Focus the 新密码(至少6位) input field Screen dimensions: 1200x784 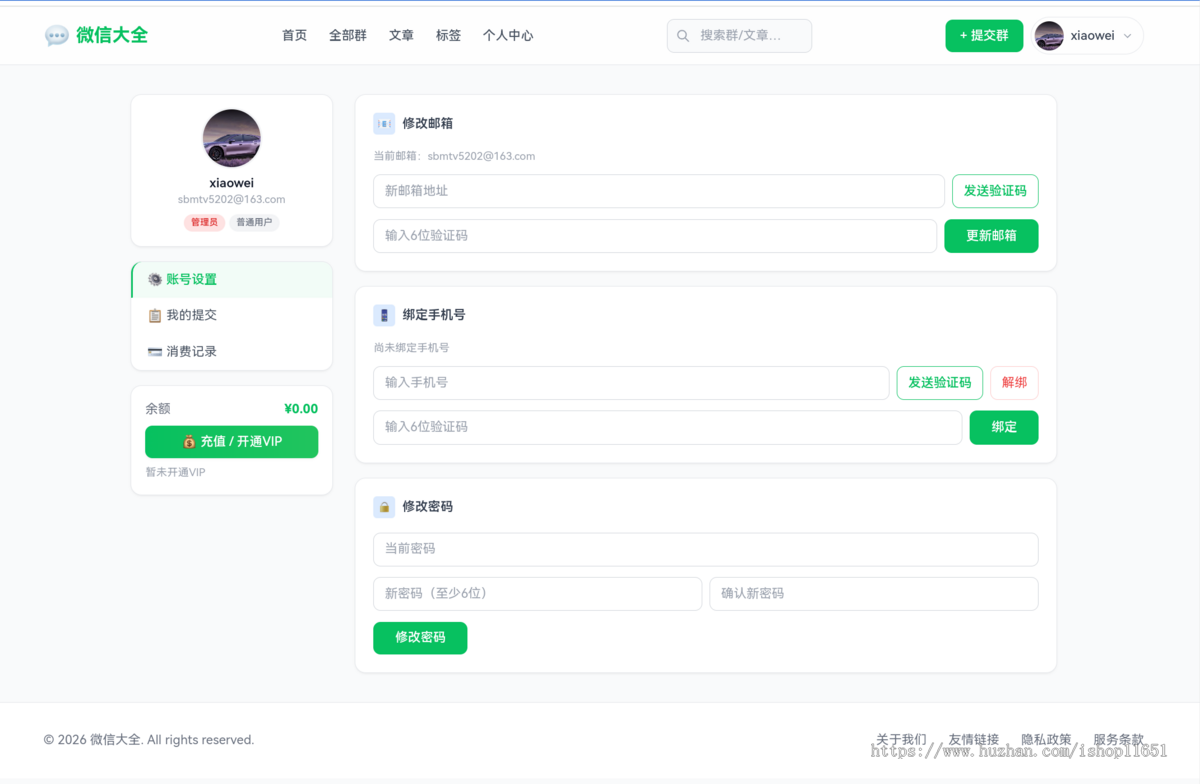click(538, 594)
